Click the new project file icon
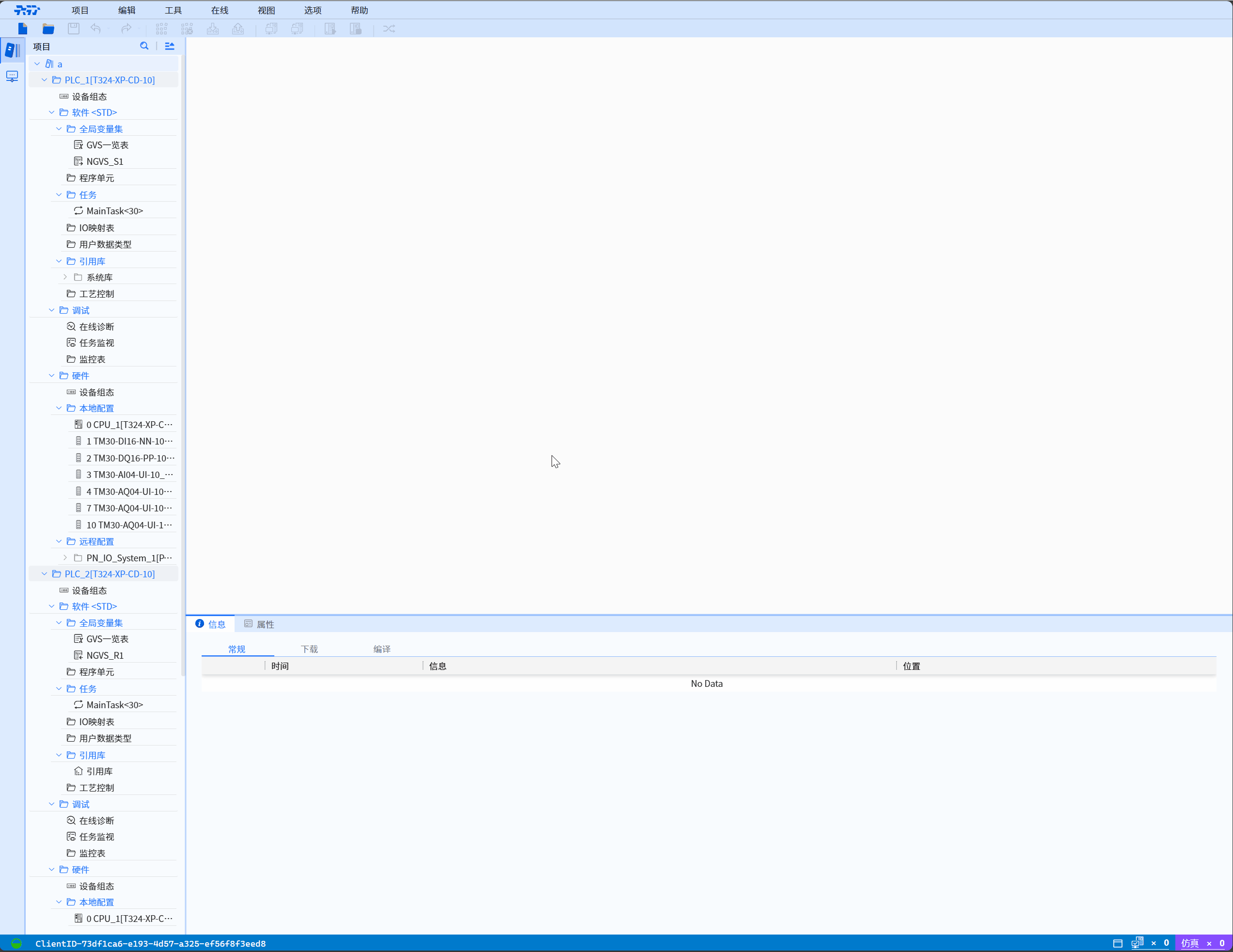This screenshot has height=952, width=1233. (x=23, y=29)
